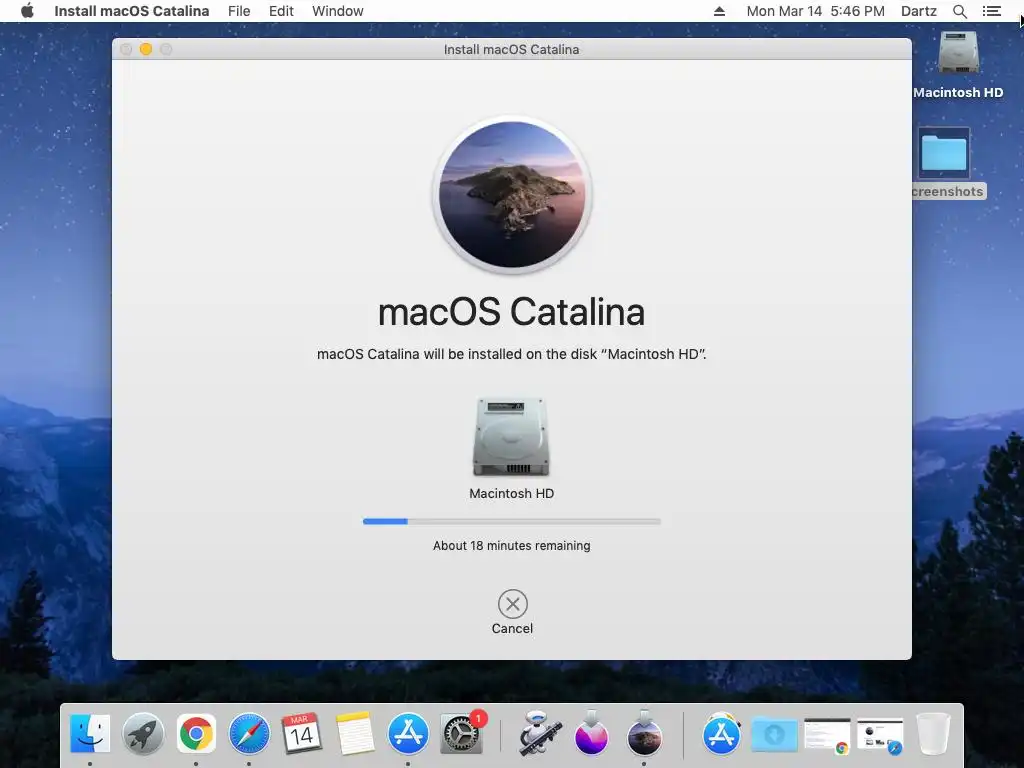Click the Macintosh HD disk icon in installer
The width and height of the screenshot is (1024, 768).
coord(511,437)
